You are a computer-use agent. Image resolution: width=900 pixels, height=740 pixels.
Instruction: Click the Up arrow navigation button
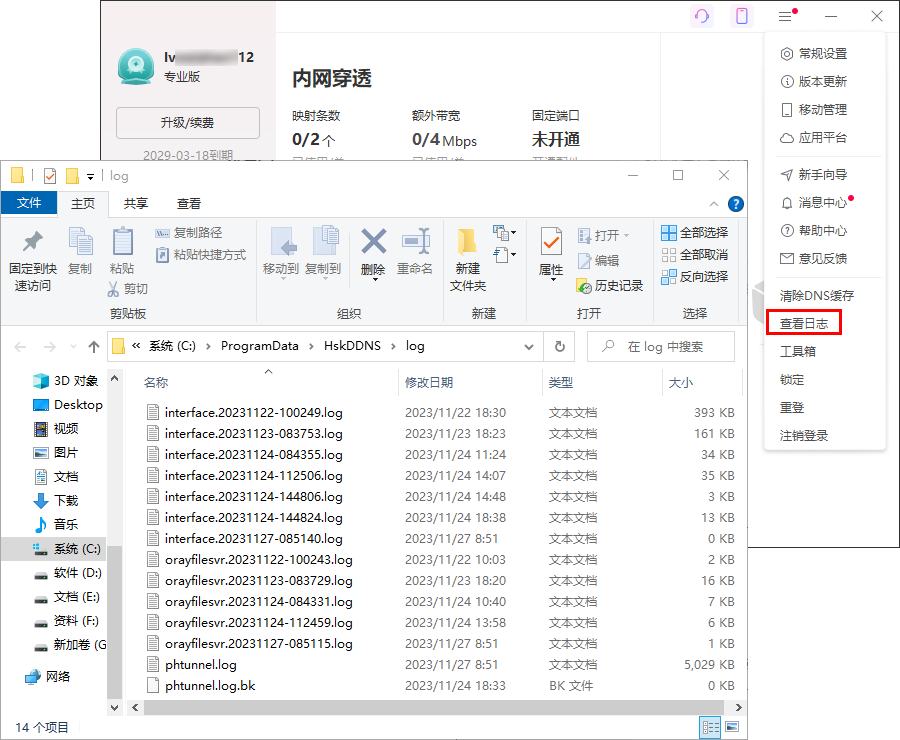tap(94, 347)
